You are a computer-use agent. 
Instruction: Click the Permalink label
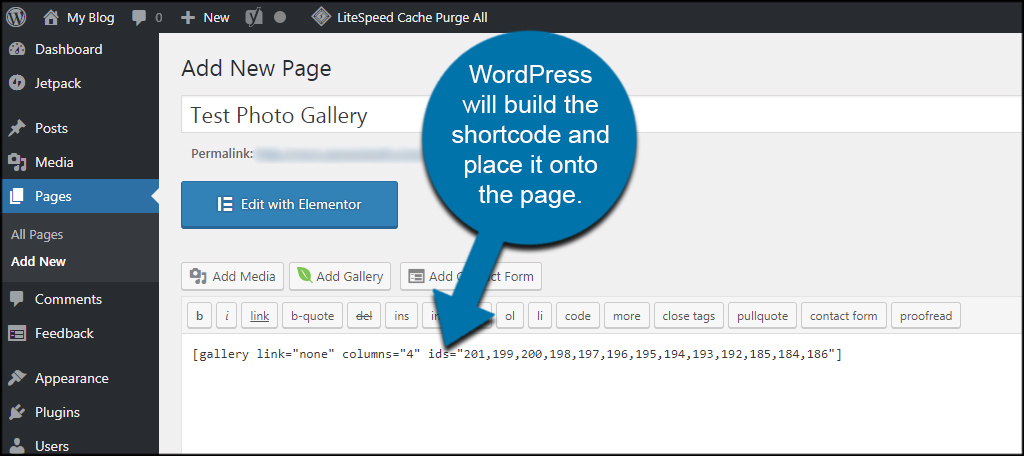tap(222, 154)
